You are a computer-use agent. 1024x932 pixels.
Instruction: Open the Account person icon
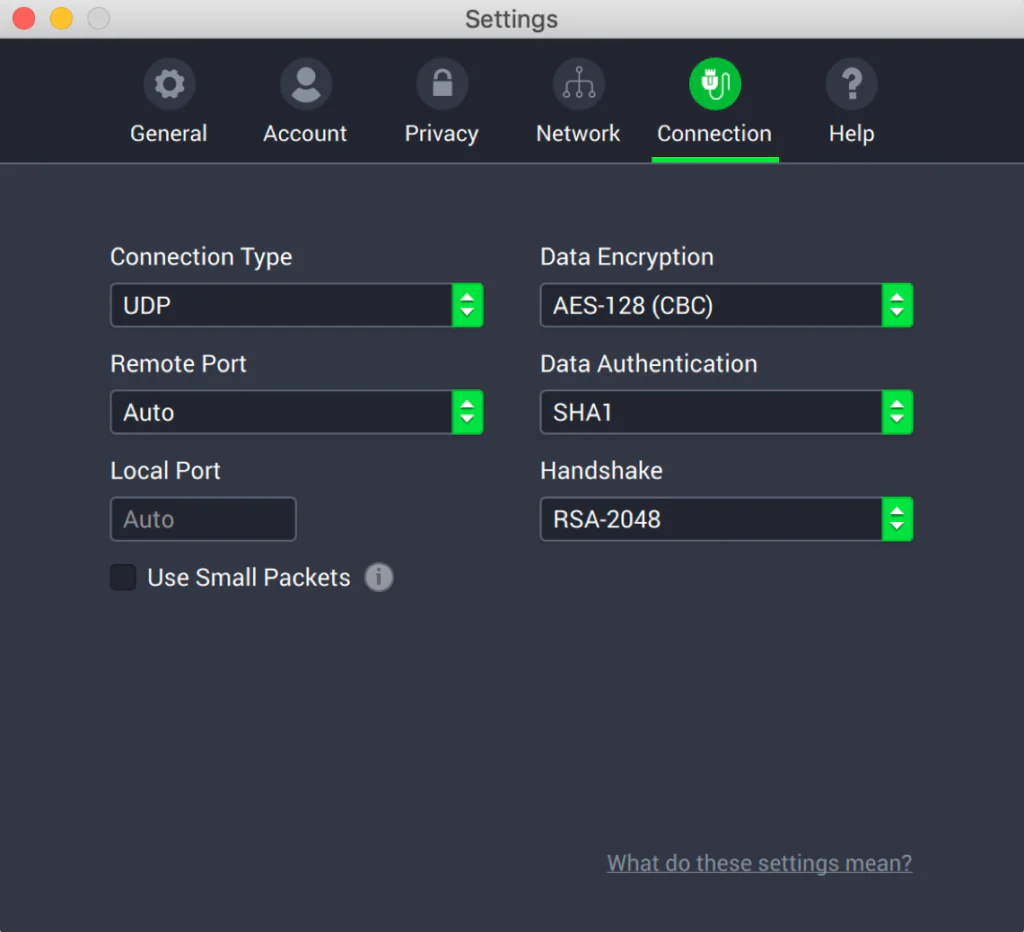305,85
